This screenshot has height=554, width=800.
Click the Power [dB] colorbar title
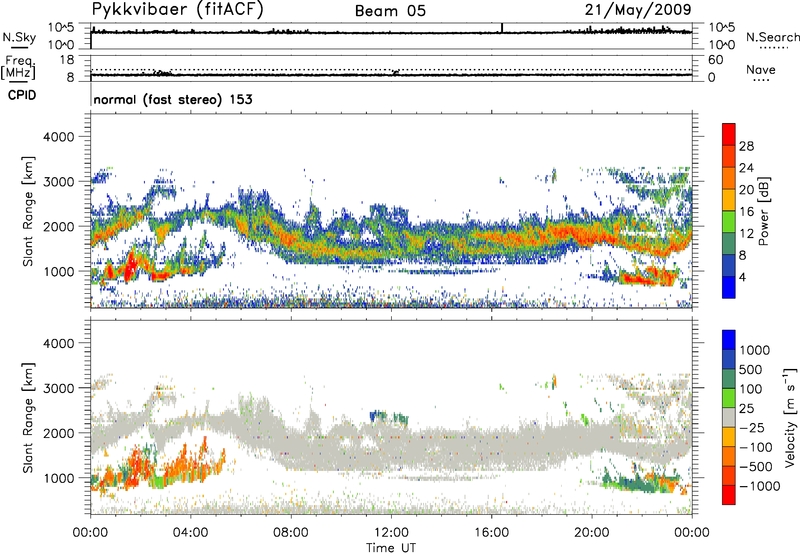(x=763, y=211)
